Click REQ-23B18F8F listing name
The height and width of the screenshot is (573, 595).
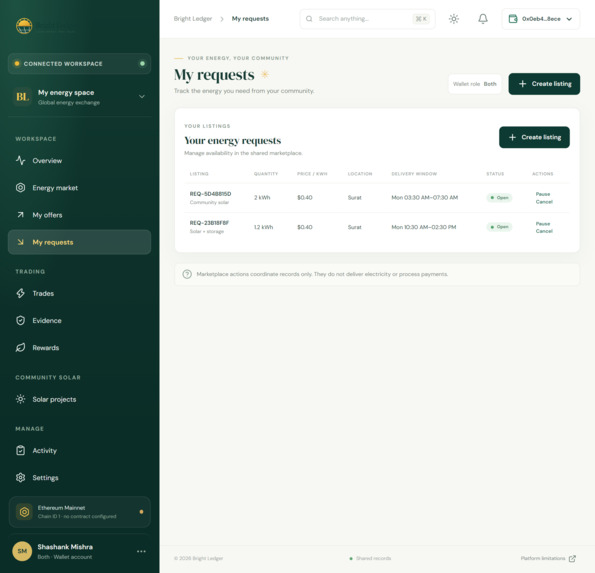[209, 223]
